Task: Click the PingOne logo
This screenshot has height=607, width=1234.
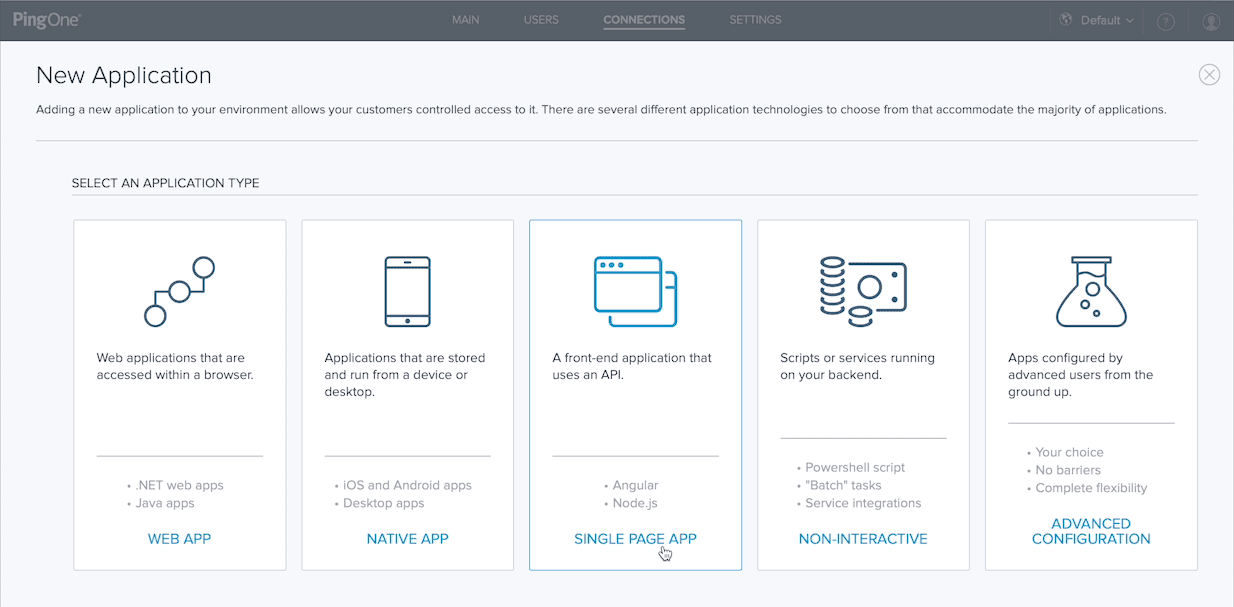Action: pyautogui.click(x=47, y=20)
